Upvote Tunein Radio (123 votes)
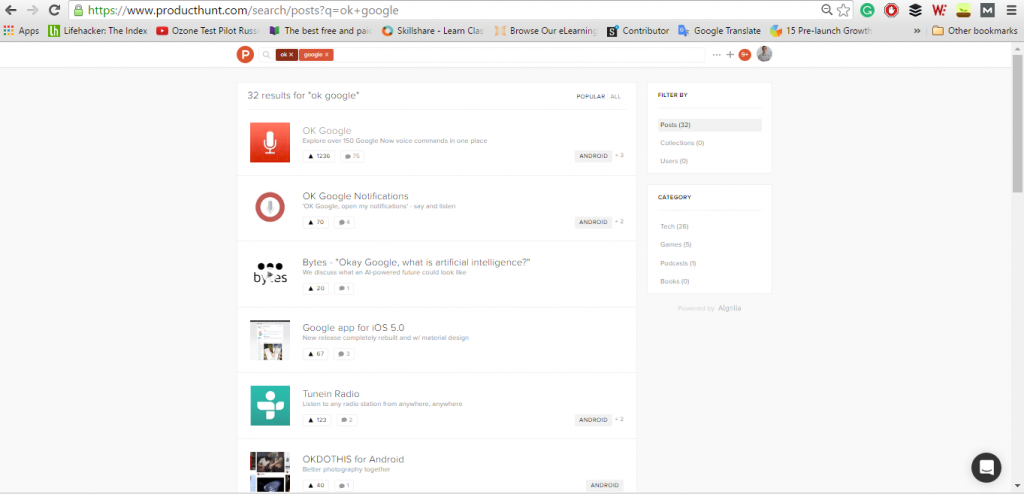The width and height of the screenshot is (1024, 494). coord(317,420)
